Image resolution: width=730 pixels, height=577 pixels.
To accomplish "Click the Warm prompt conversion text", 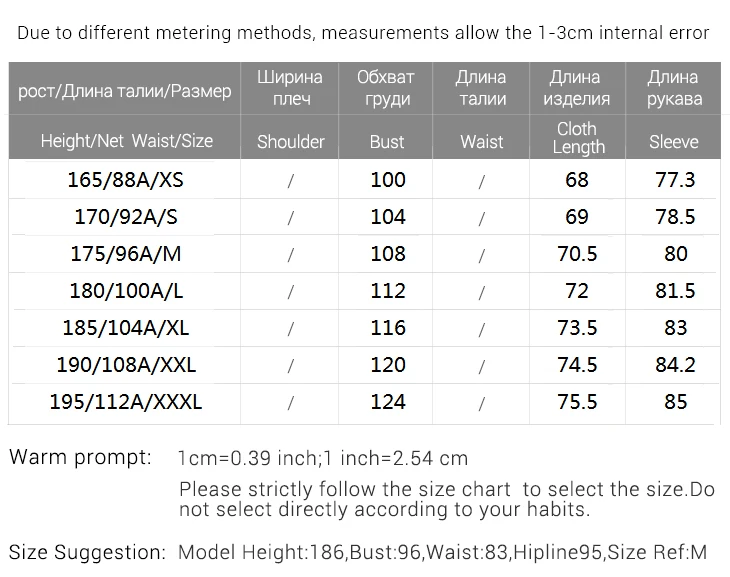I will [x=323, y=458].
